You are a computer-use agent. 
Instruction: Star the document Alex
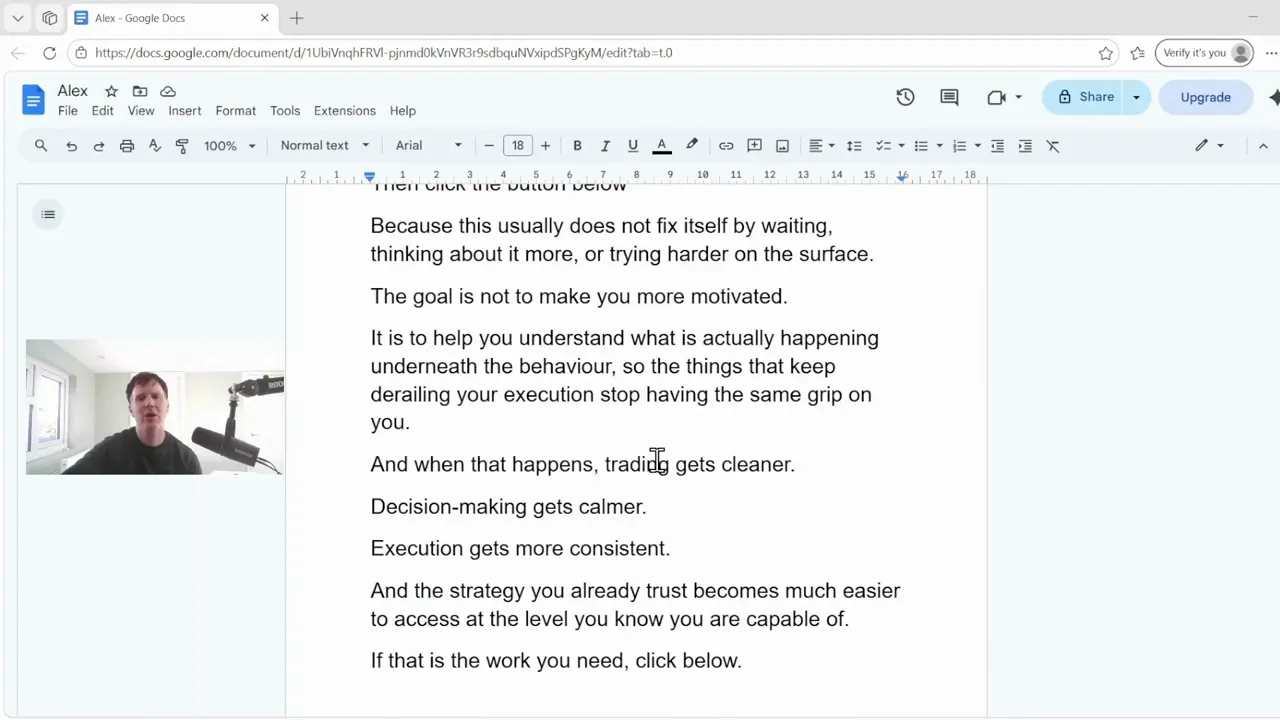pyautogui.click(x=111, y=91)
